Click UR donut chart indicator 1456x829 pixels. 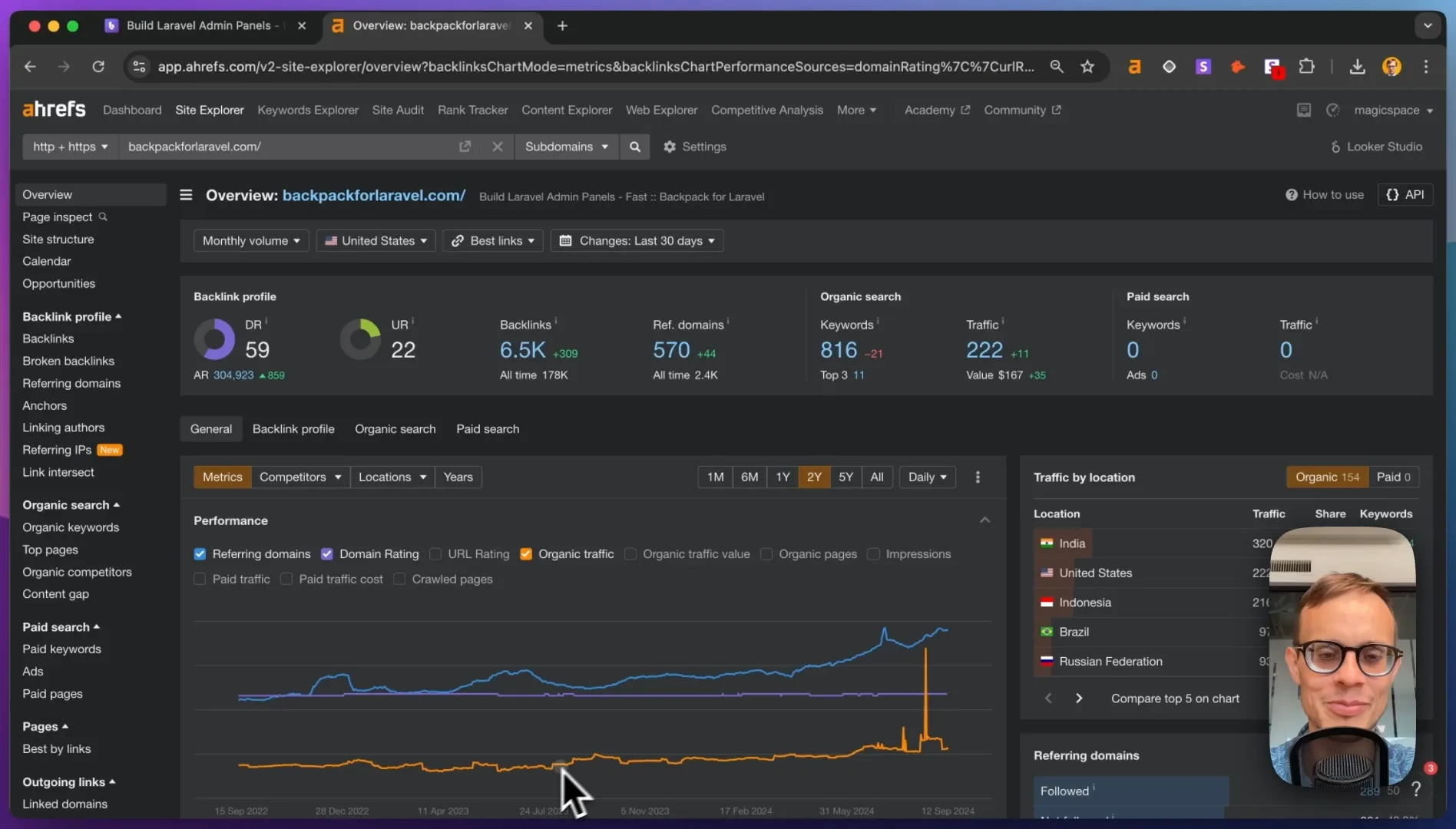[x=360, y=339]
